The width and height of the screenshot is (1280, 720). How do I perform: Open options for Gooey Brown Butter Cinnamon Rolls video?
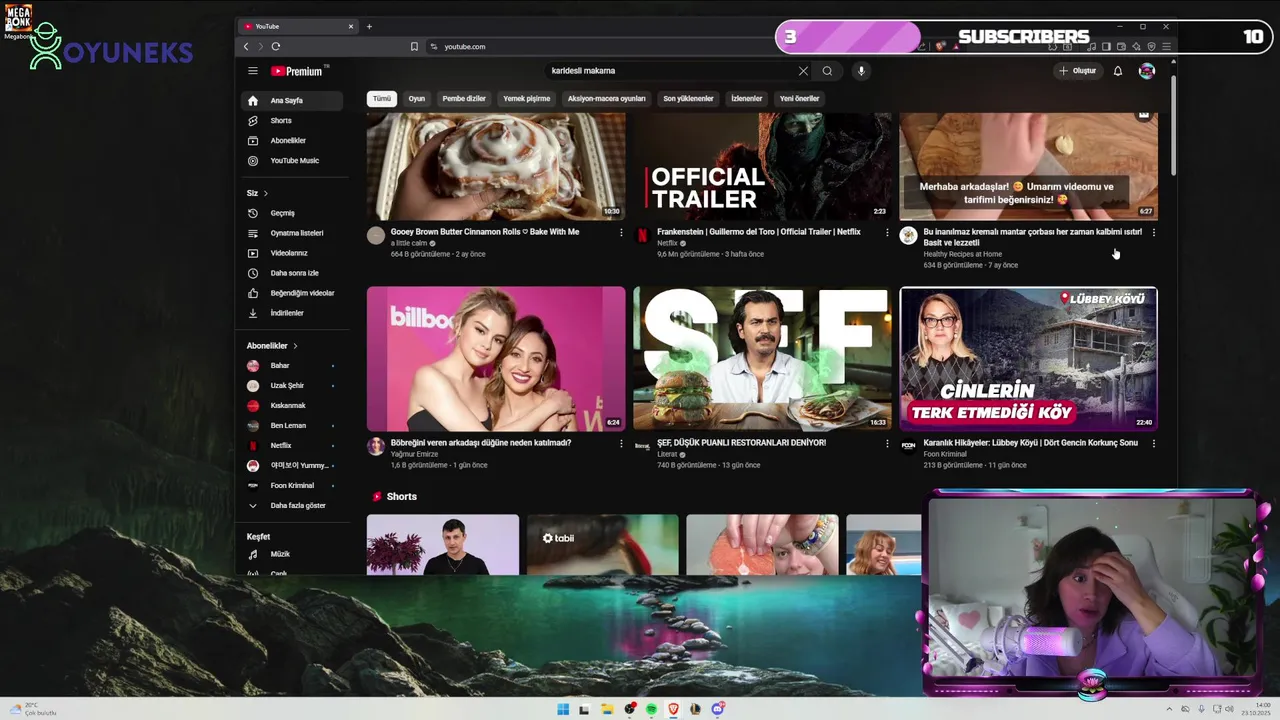[621, 232]
